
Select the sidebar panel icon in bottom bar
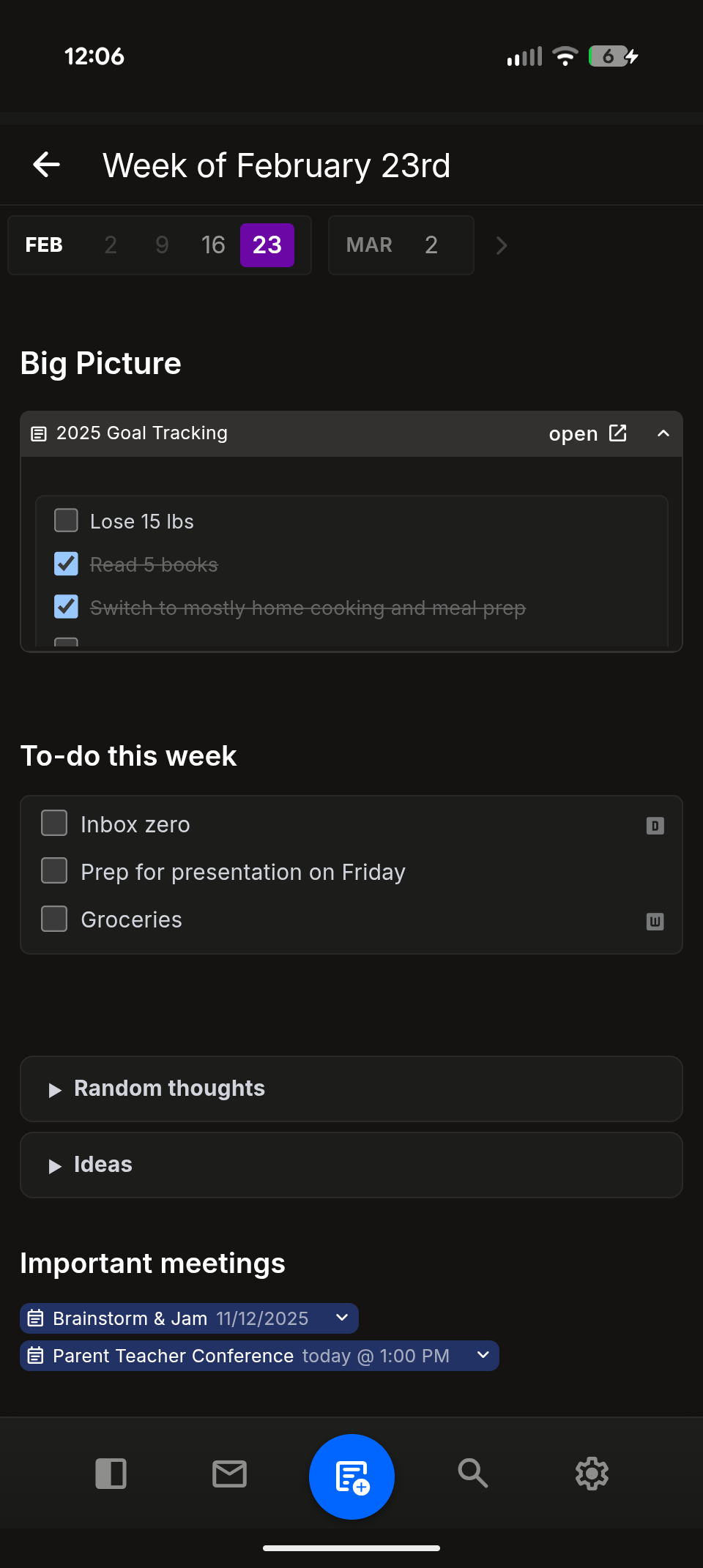(111, 1475)
